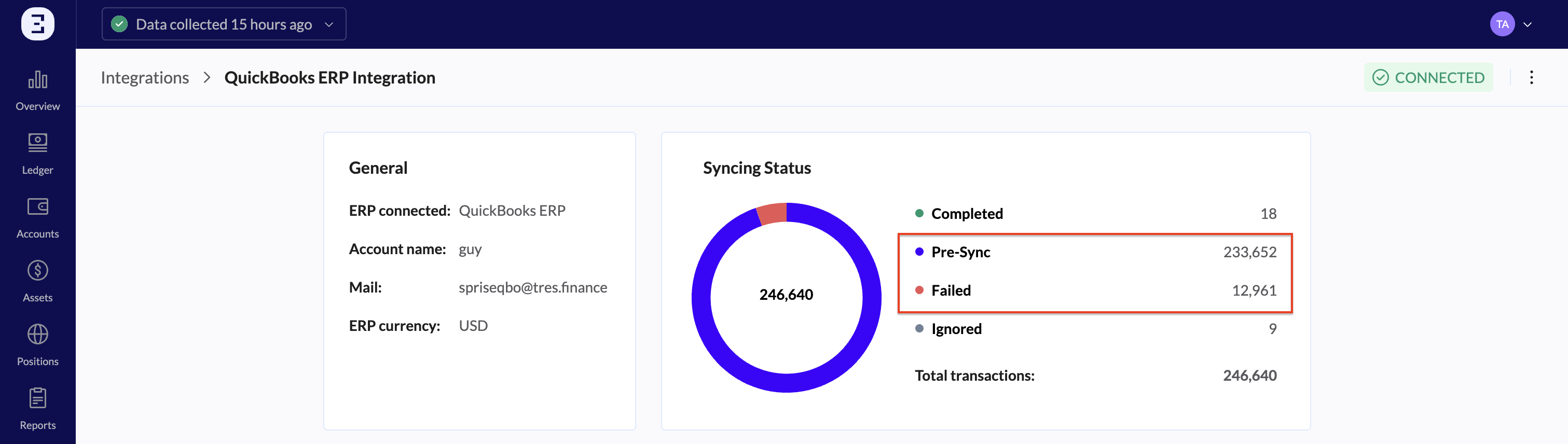The width and height of the screenshot is (1568, 444).
Task: Click the CONNECTED status badge
Action: tap(1428, 78)
